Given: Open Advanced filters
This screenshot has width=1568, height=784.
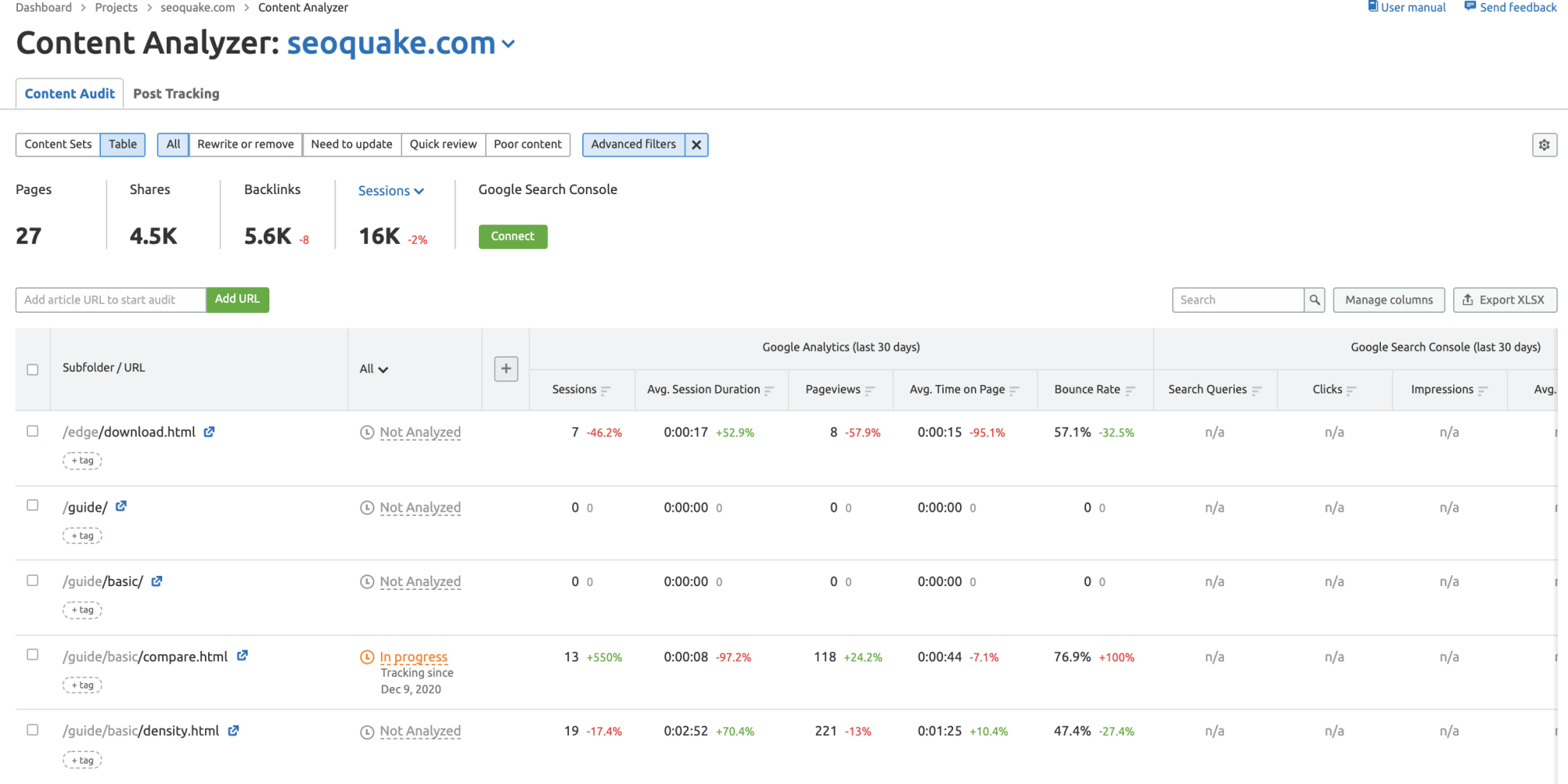Looking at the screenshot, I should (633, 144).
